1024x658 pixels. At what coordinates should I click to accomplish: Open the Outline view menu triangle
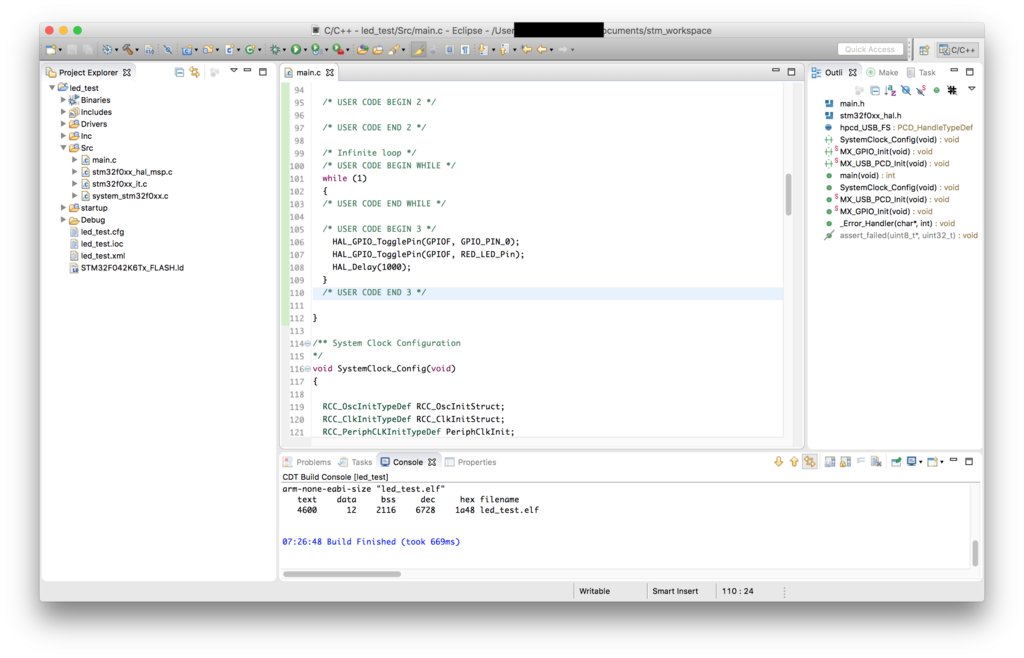point(972,89)
